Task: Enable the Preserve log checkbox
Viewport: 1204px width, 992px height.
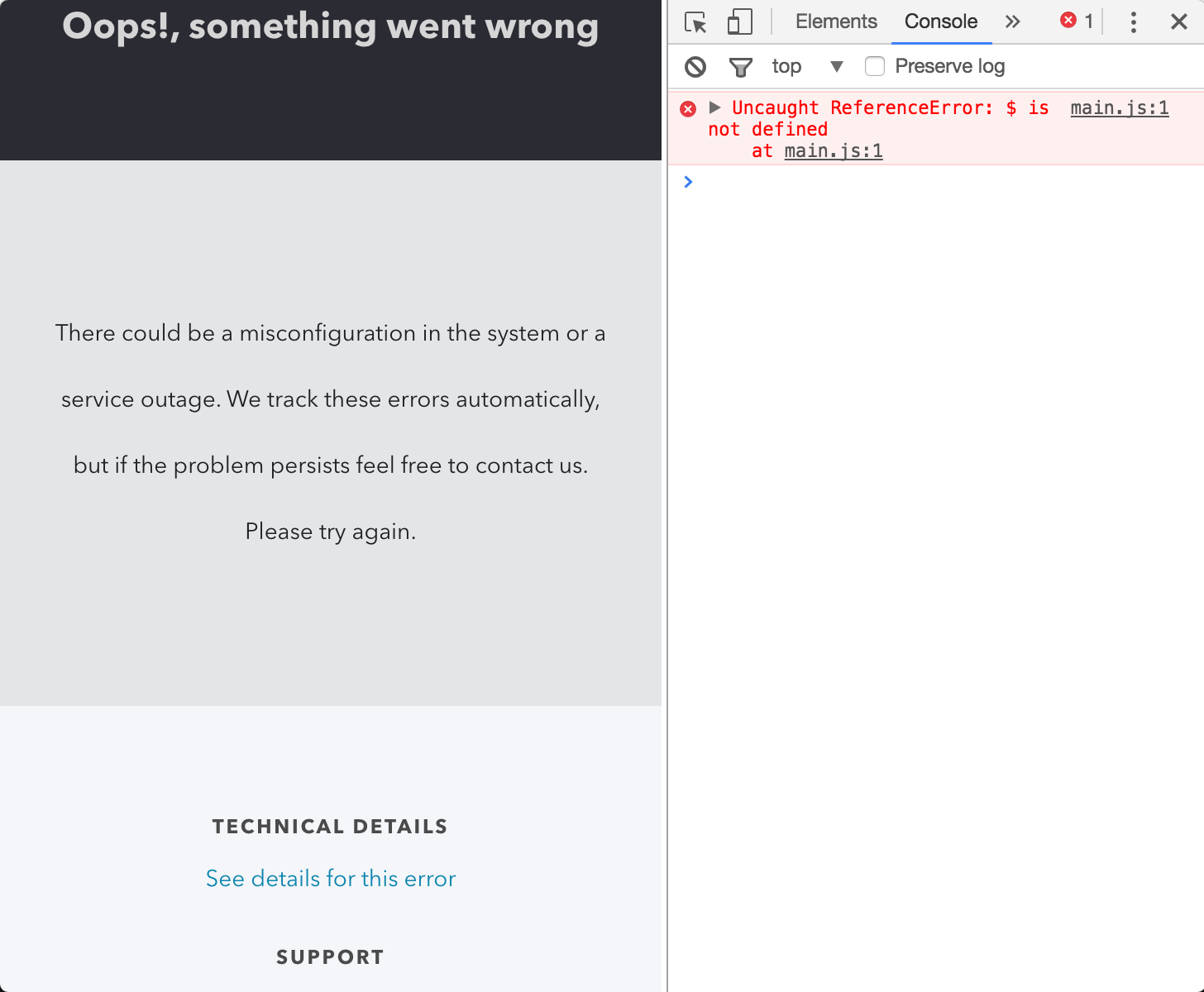Action: [874, 66]
